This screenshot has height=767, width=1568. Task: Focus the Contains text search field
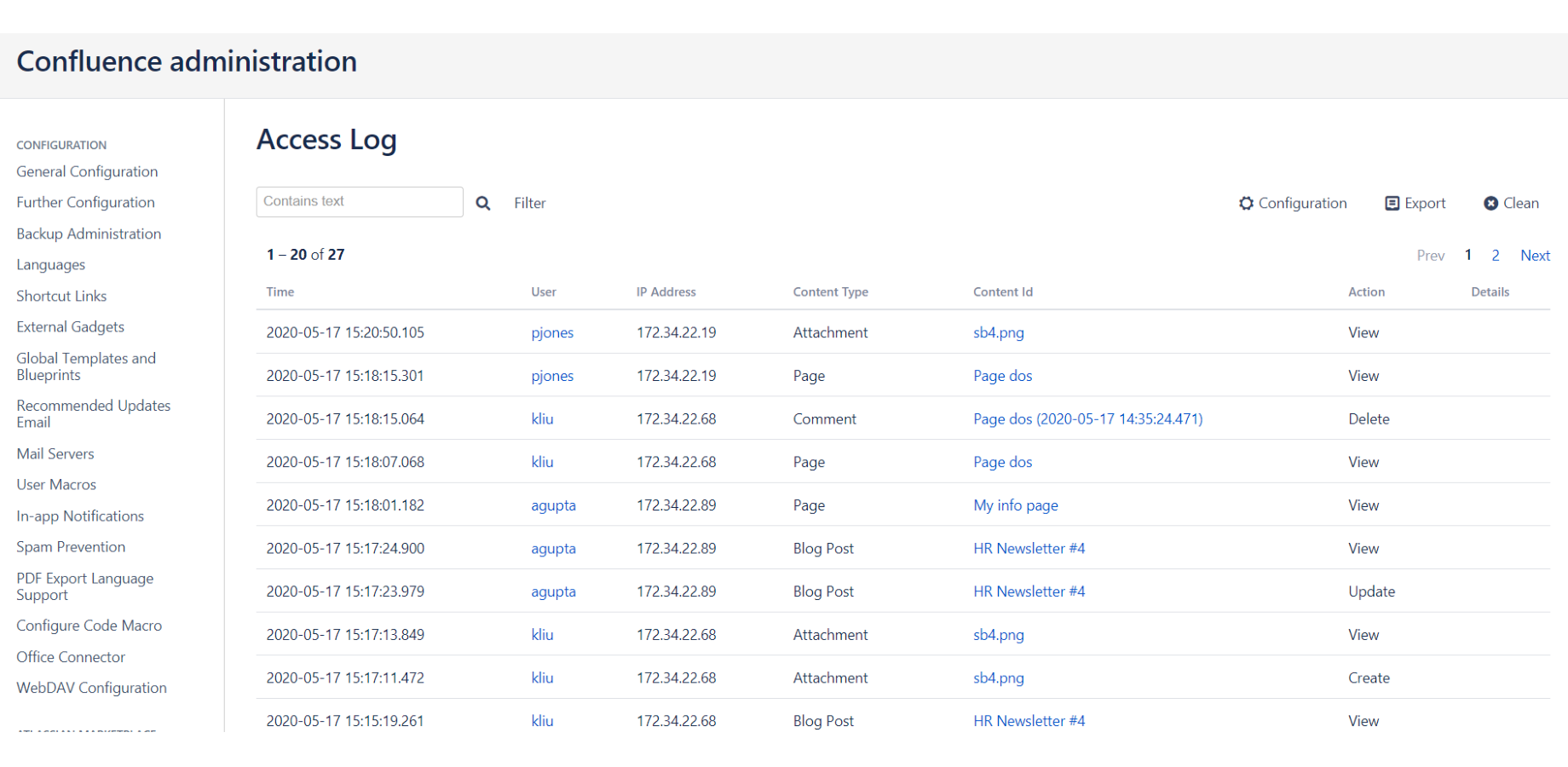(360, 202)
